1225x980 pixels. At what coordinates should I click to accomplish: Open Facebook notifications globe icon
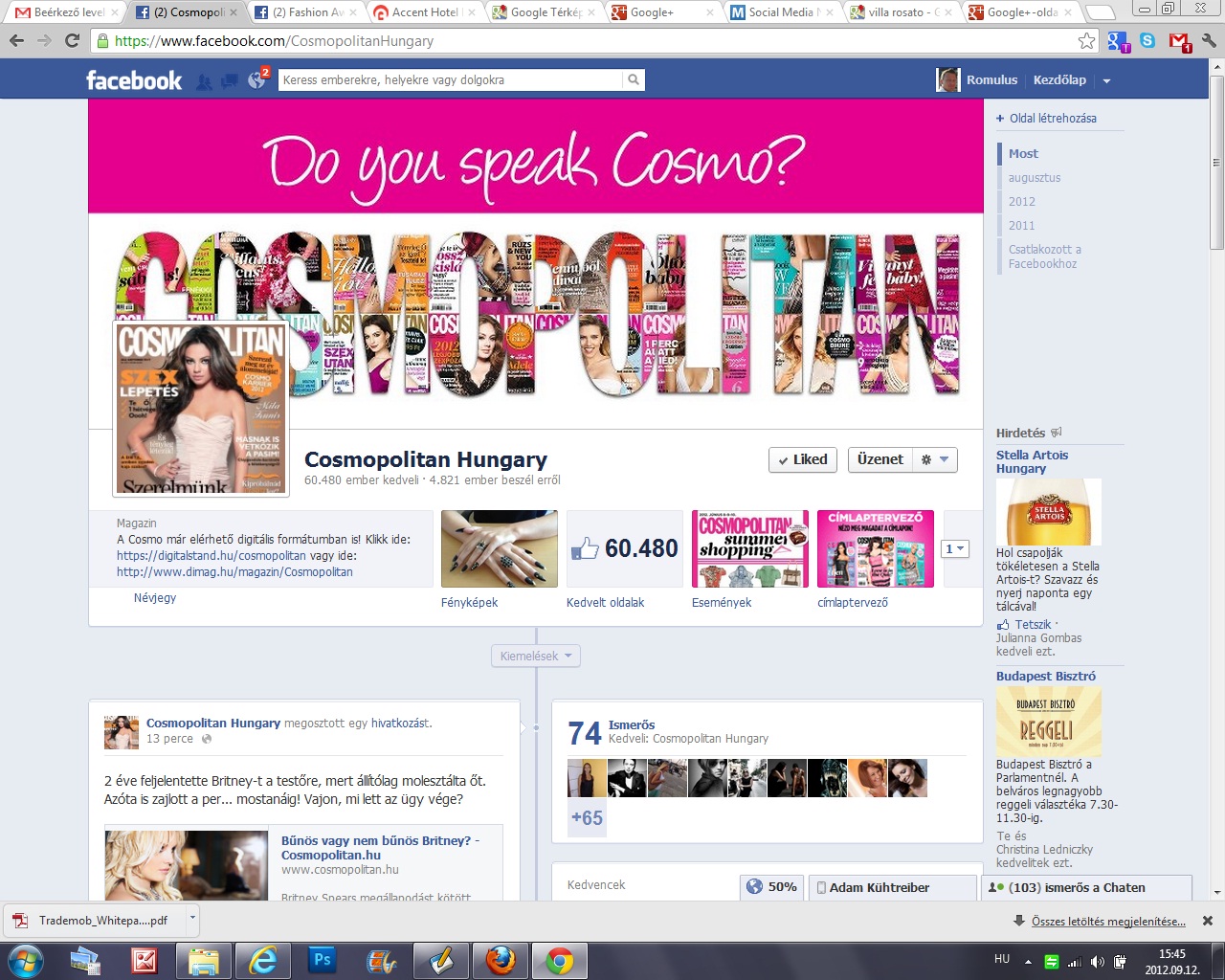pos(256,81)
